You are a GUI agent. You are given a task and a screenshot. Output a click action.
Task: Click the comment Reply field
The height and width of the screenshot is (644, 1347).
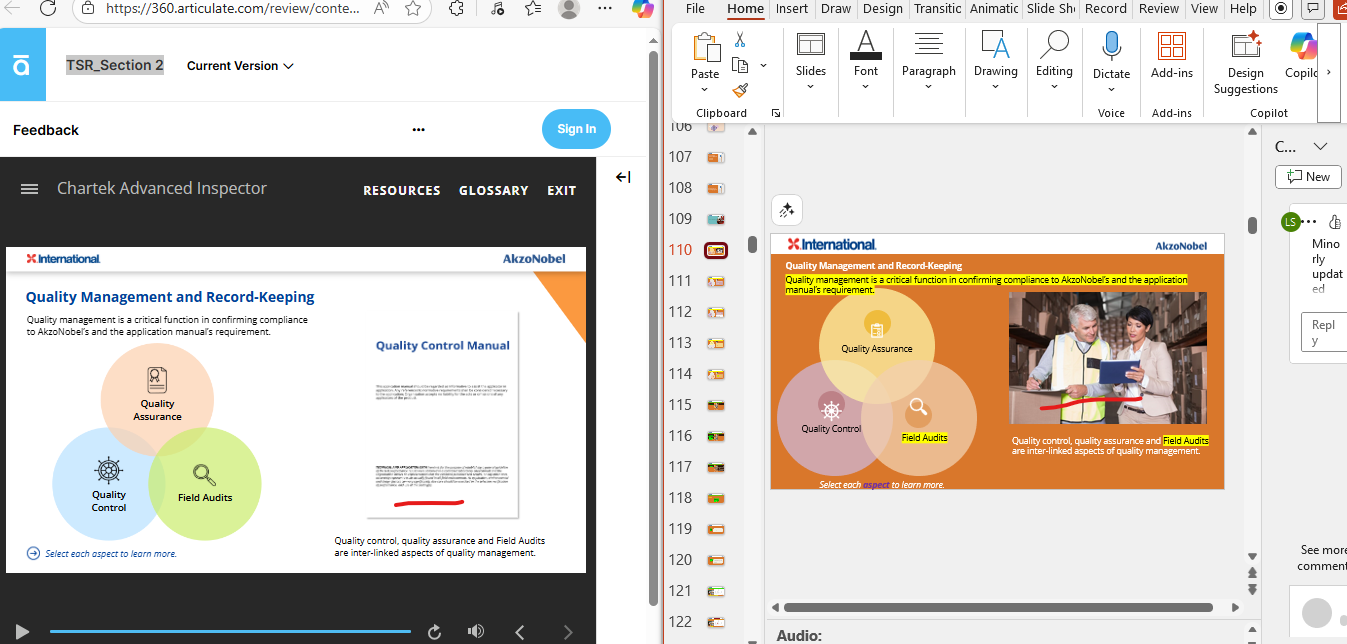(x=1323, y=332)
